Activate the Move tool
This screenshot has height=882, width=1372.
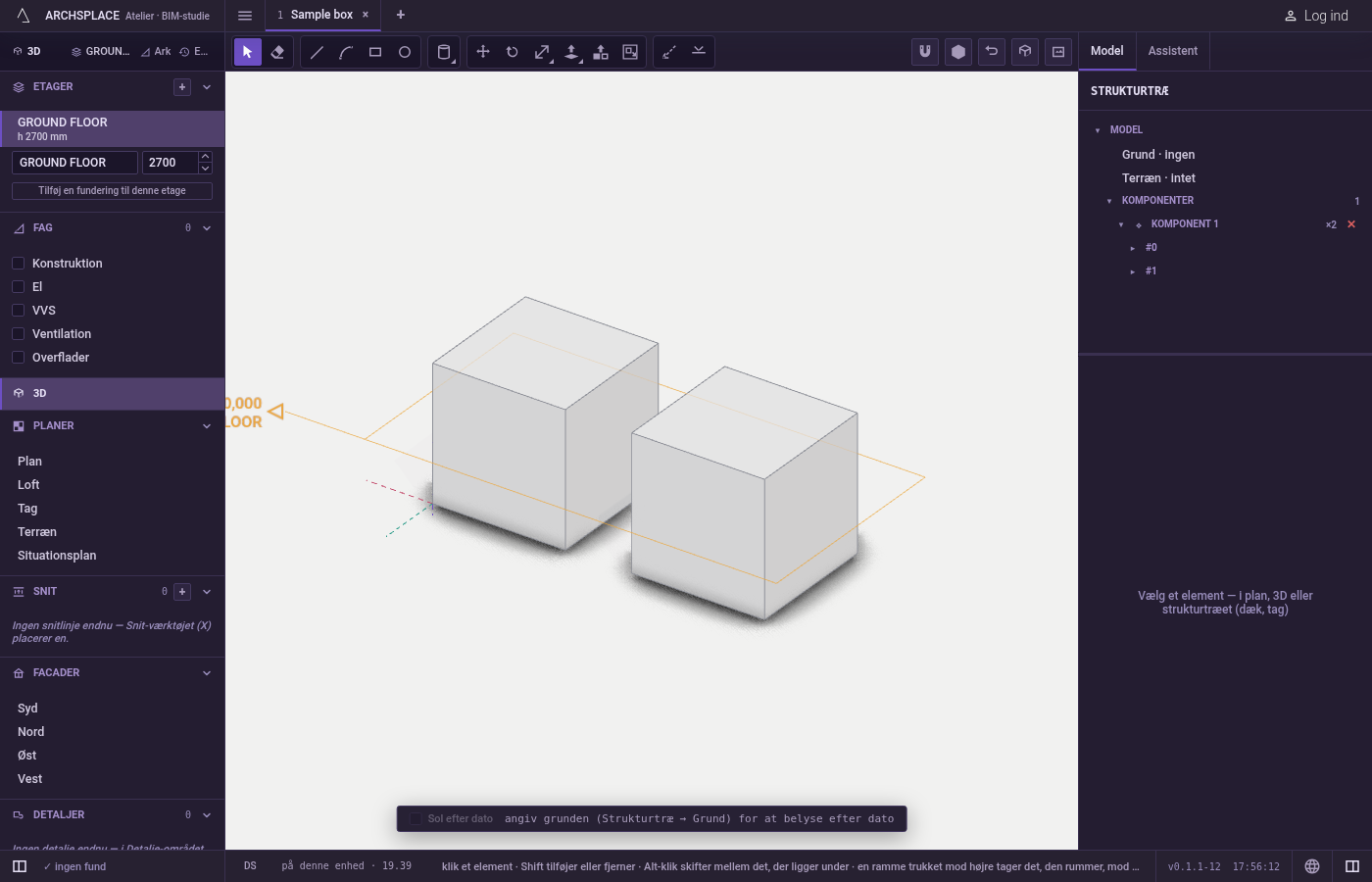point(483,52)
